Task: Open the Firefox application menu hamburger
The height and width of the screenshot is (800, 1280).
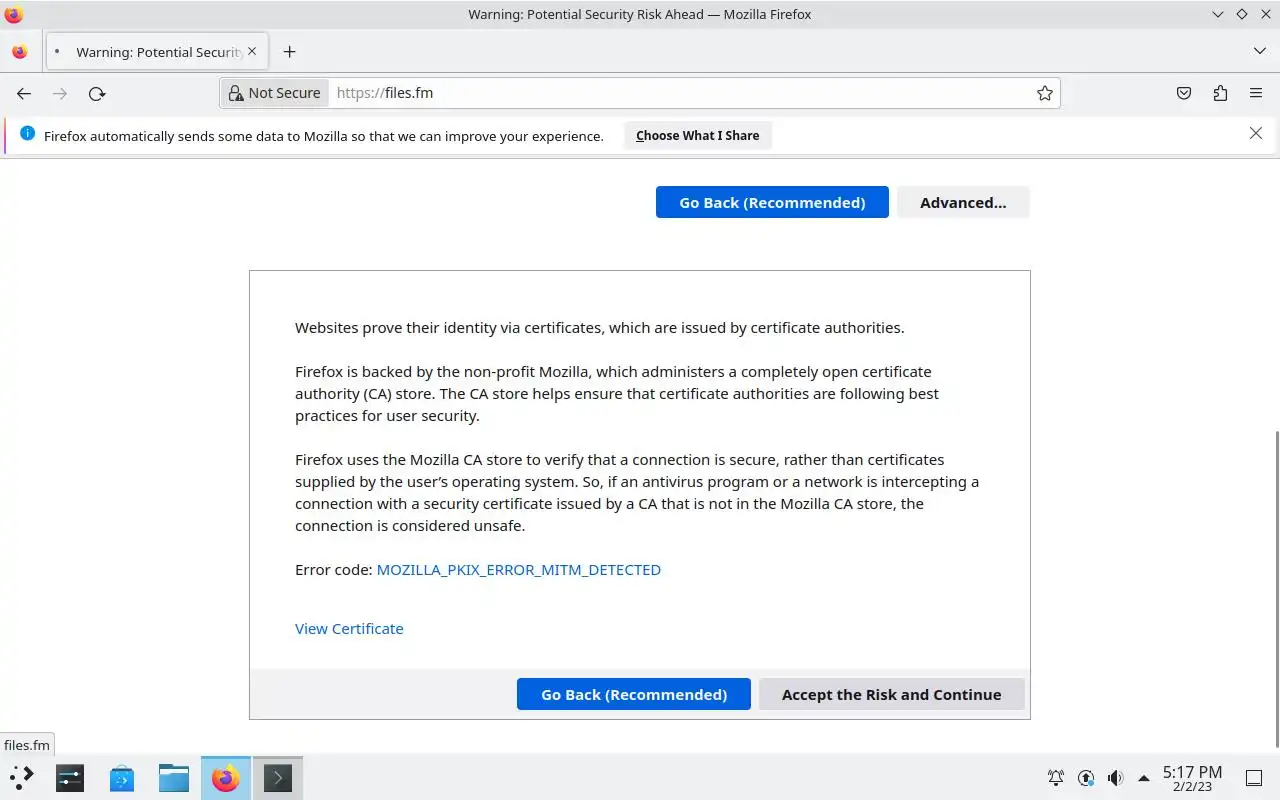Action: (1256, 93)
